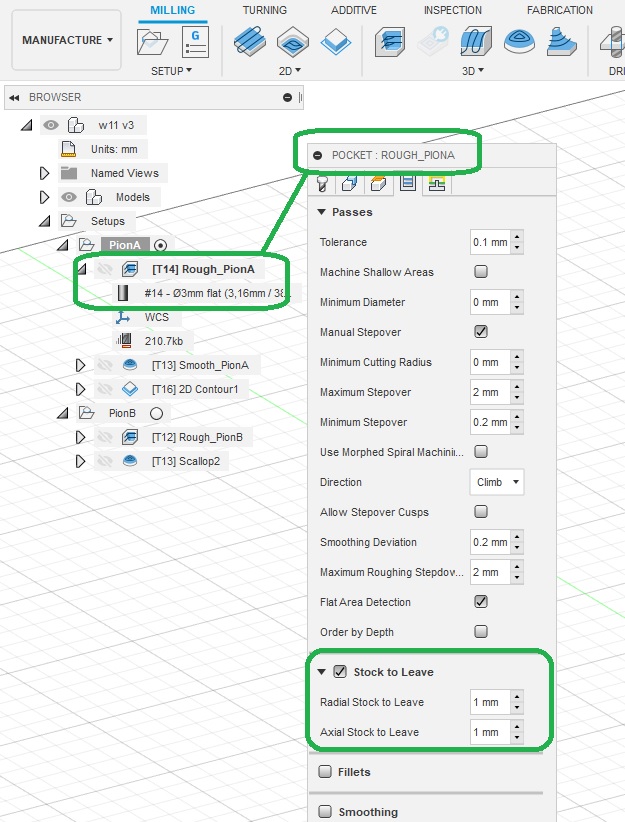Open the 2D operations dropdown
The height and width of the screenshot is (822, 625).
click(x=289, y=71)
